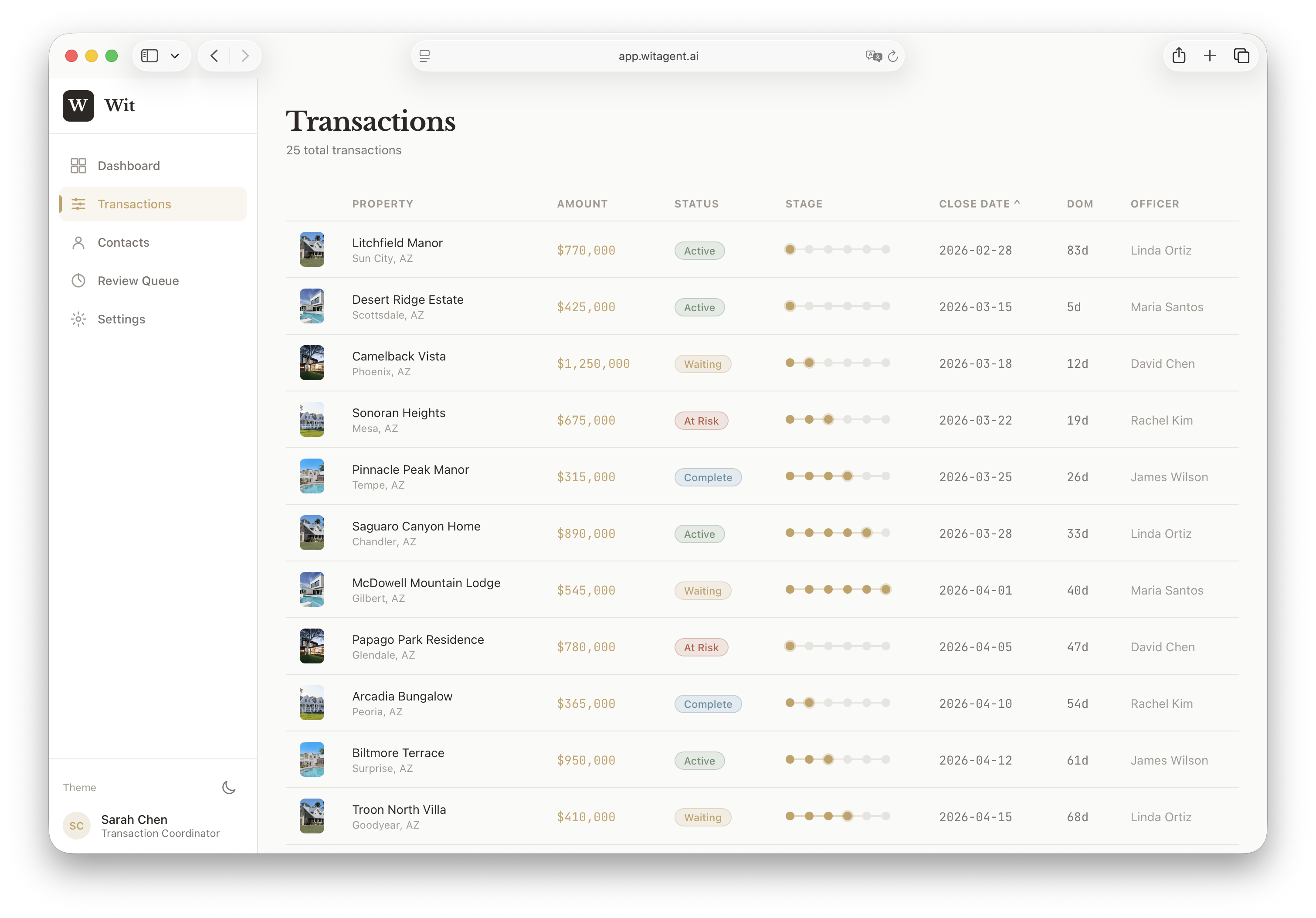
Task: Click the browser back navigation arrow
Action: click(x=214, y=56)
